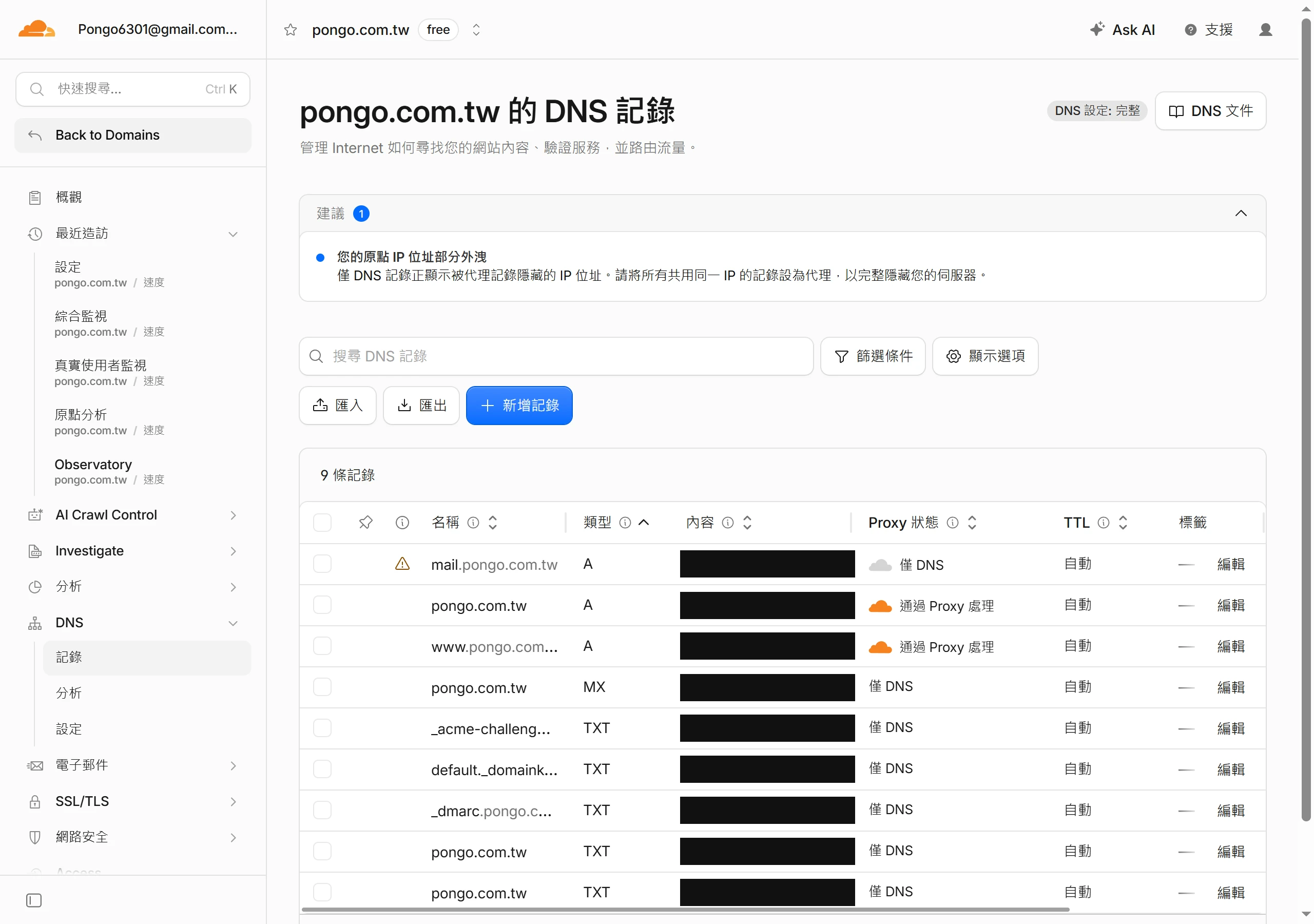Open 顯示選項 display options
Viewport: 1314px width, 924px height.
pyautogui.click(x=985, y=356)
